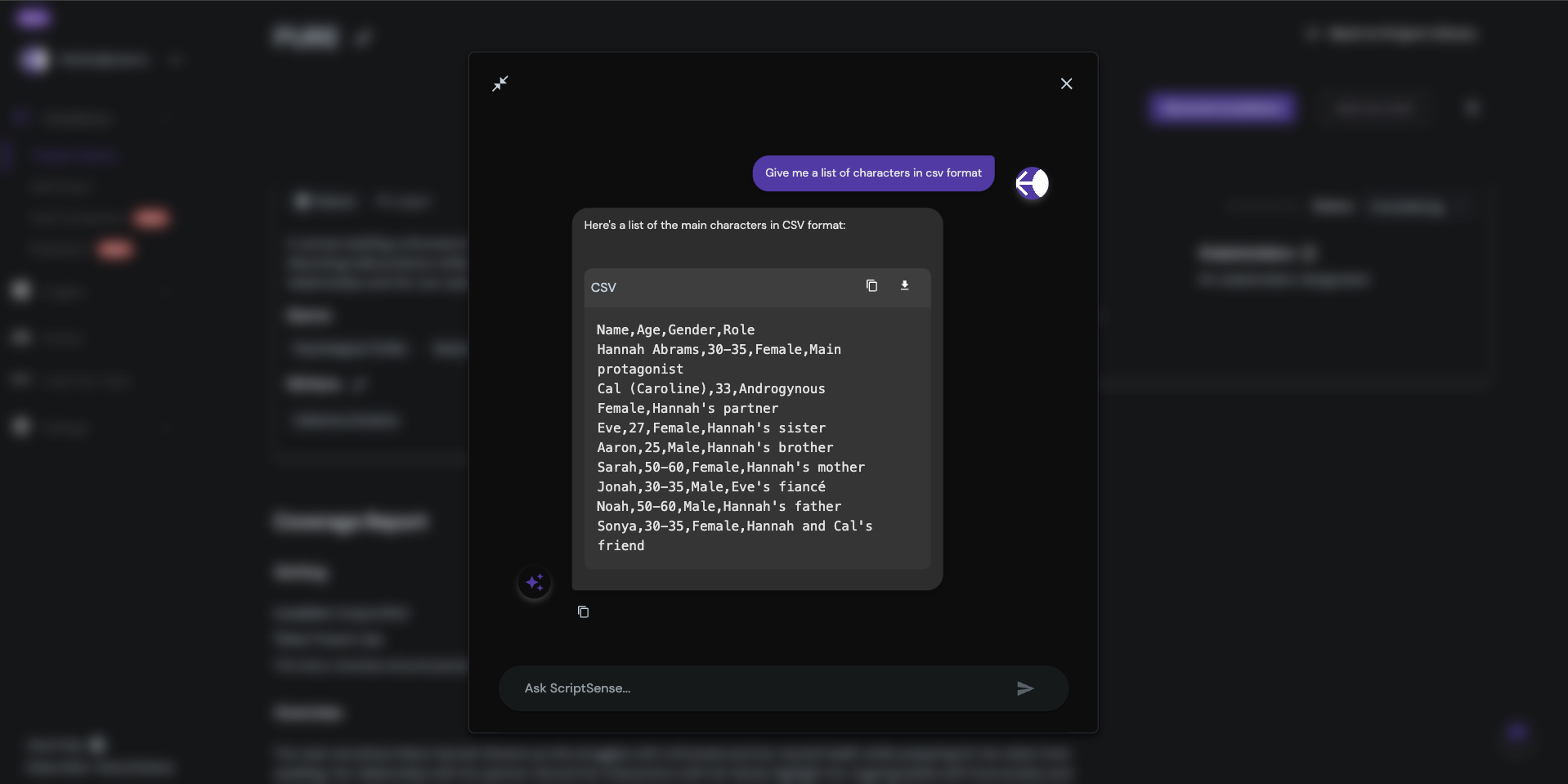Screen dimensions: 1568x784
Task: Click the Noah,50-60 father row
Action: coord(719,506)
